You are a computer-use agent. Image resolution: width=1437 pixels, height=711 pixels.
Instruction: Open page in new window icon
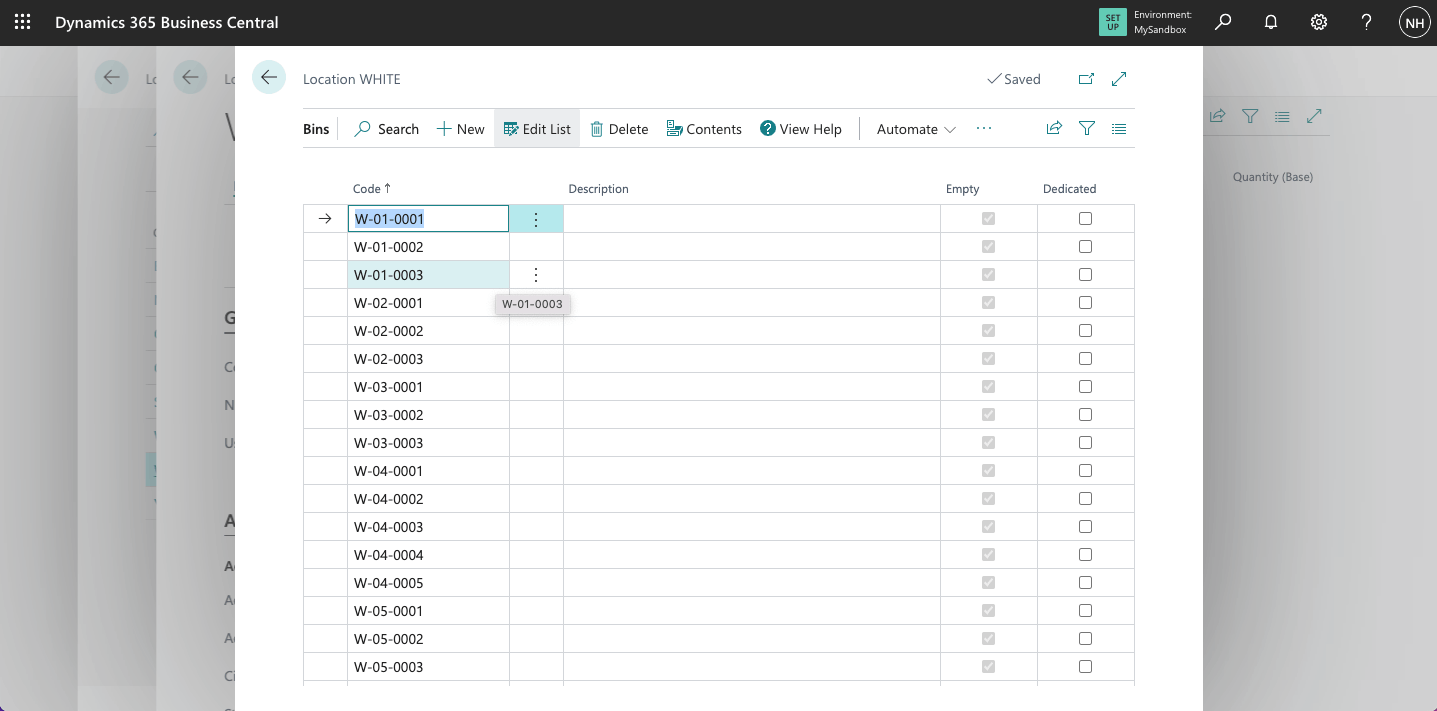click(x=1086, y=79)
